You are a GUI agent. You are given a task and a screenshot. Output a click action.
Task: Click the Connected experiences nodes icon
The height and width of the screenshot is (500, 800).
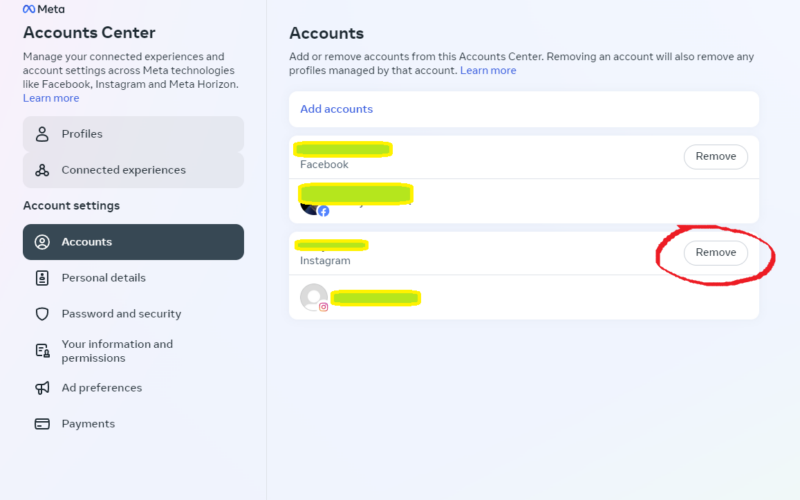(x=42, y=170)
